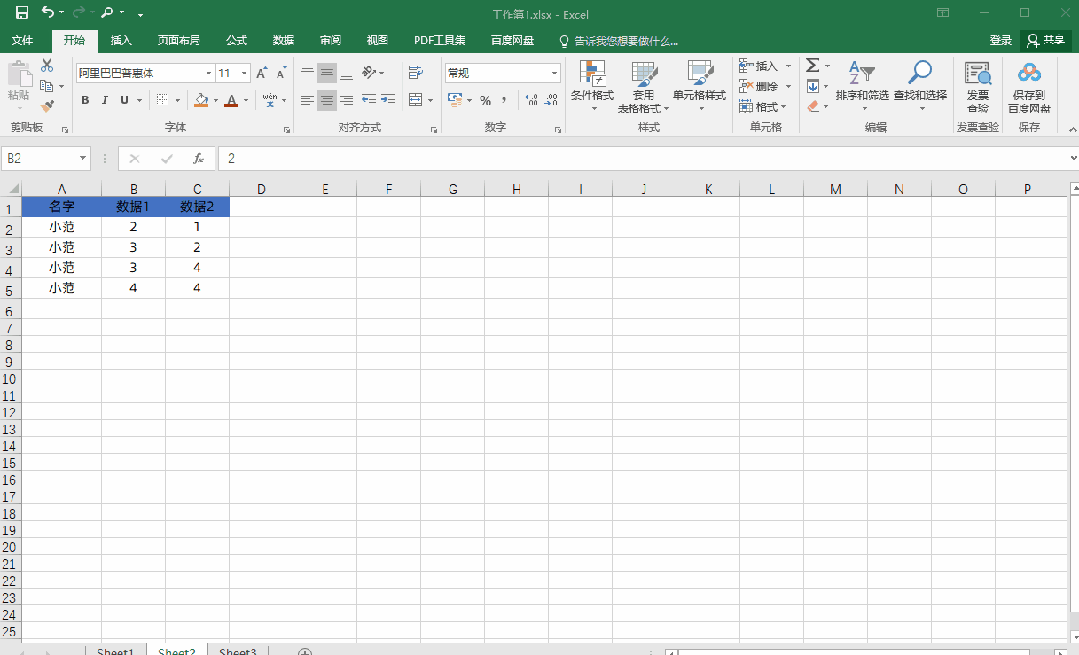Toggle center horizontal alignment
The image size is (1079, 655).
(x=327, y=100)
